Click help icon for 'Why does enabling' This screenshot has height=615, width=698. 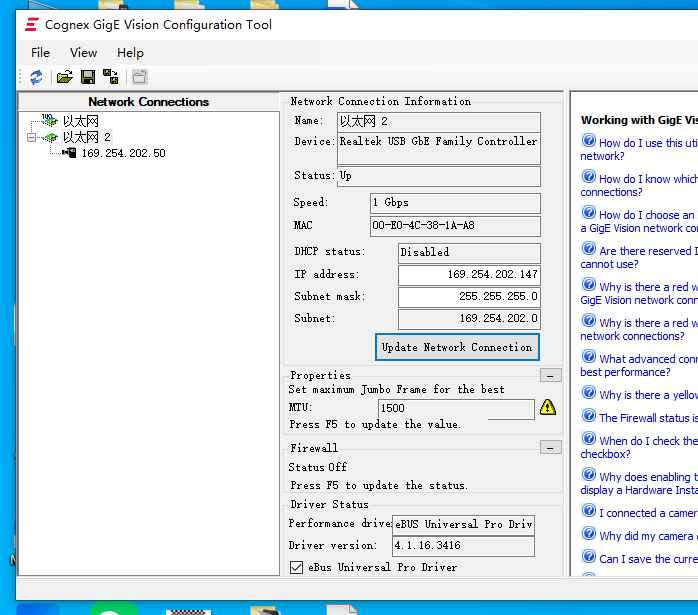588,474
